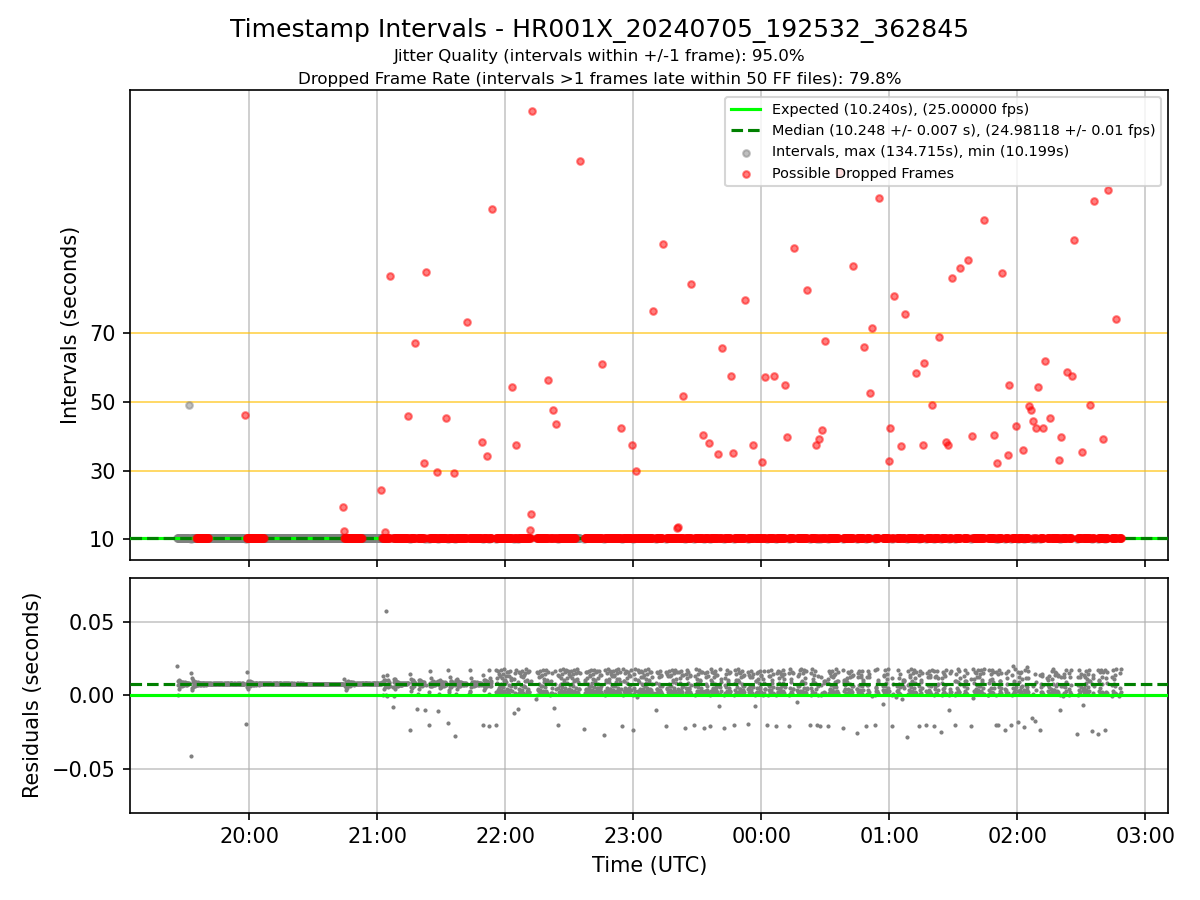Click the gray dot marker in the legend
1200x900 pixels.
(746, 152)
